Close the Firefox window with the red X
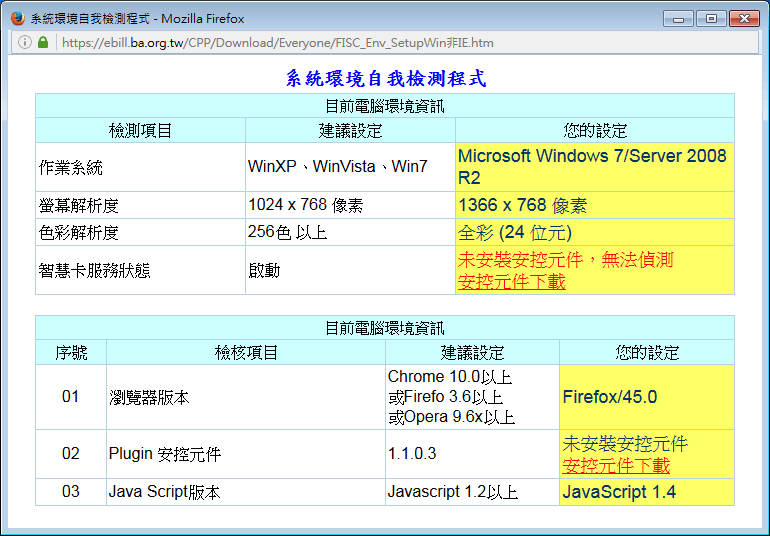Image resolution: width=770 pixels, height=536 pixels. click(744, 19)
